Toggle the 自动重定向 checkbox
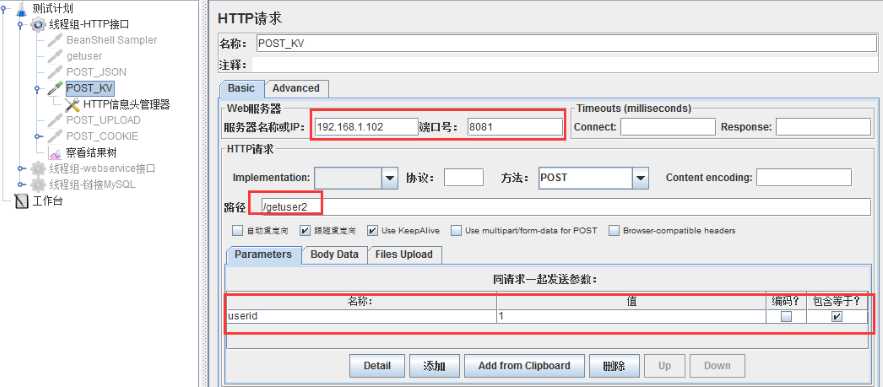Image resolution: width=883 pixels, height=387 pixels. (238, 230)
